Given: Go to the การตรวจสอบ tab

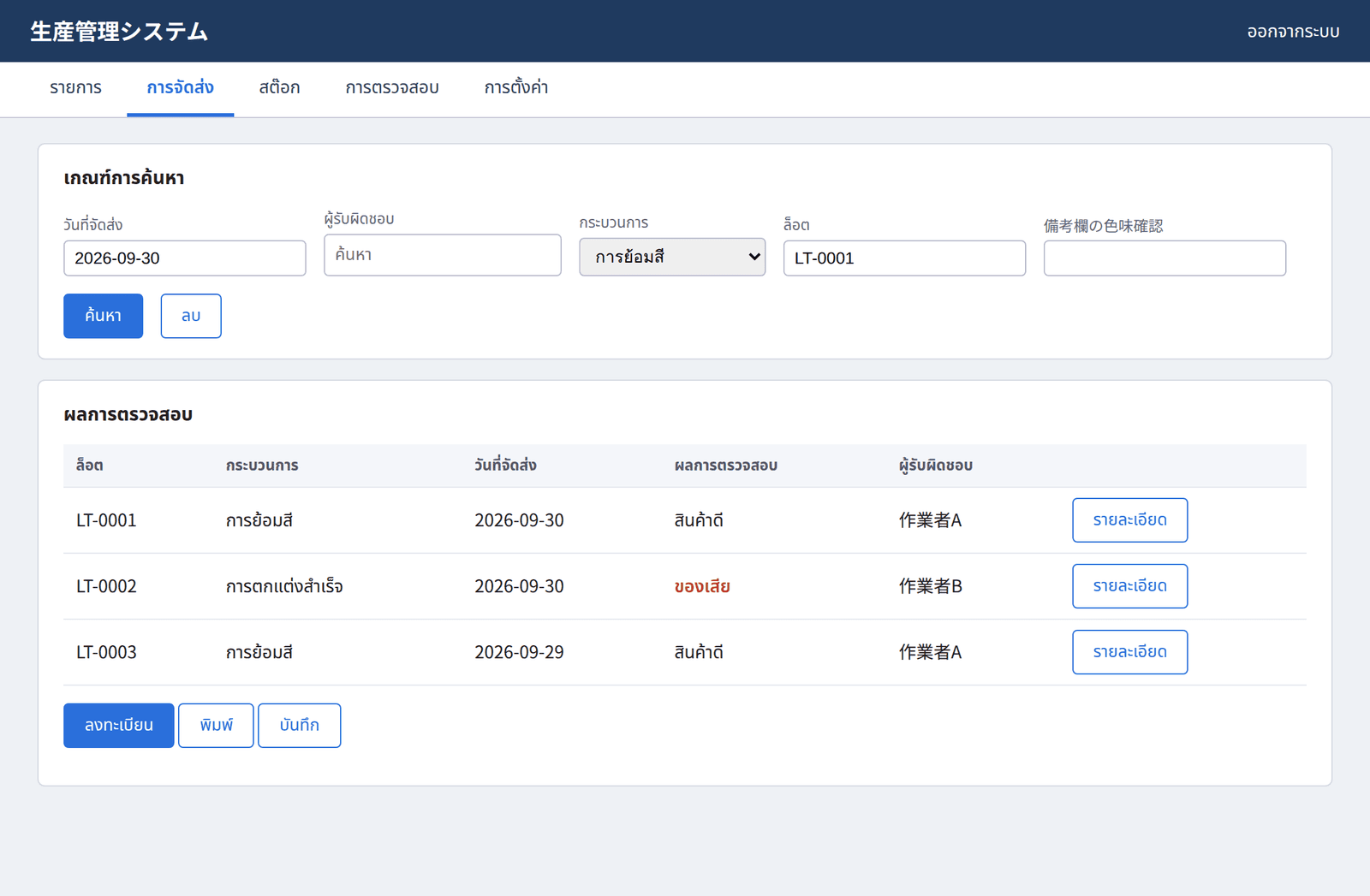Looking at the screenshot, I should click(392, 88).
